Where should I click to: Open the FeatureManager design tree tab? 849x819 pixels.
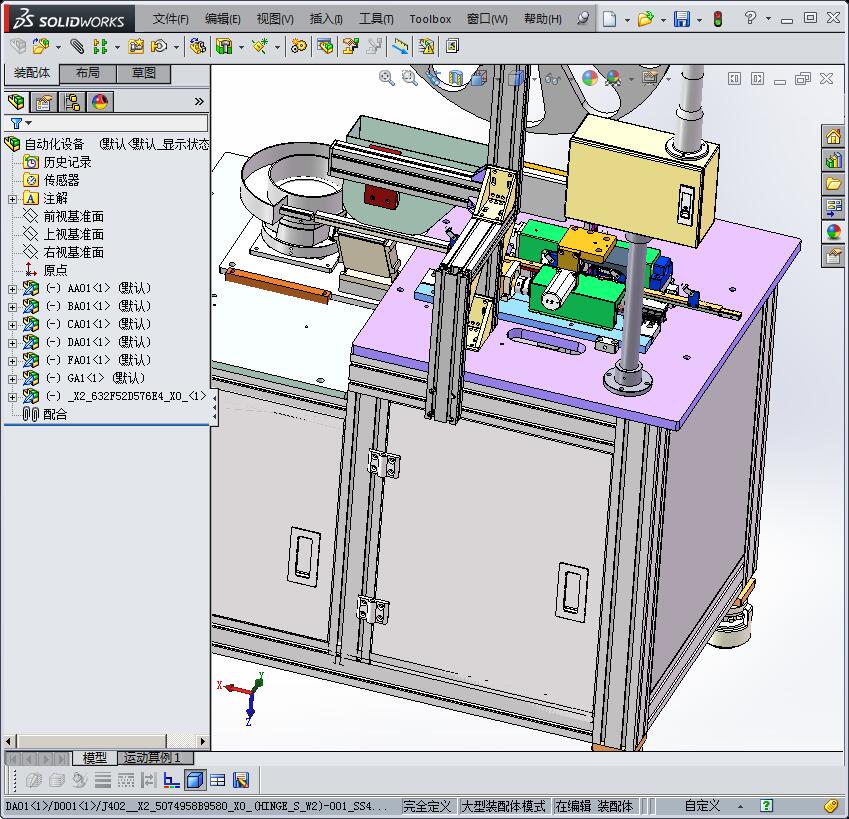pos(17,102)
